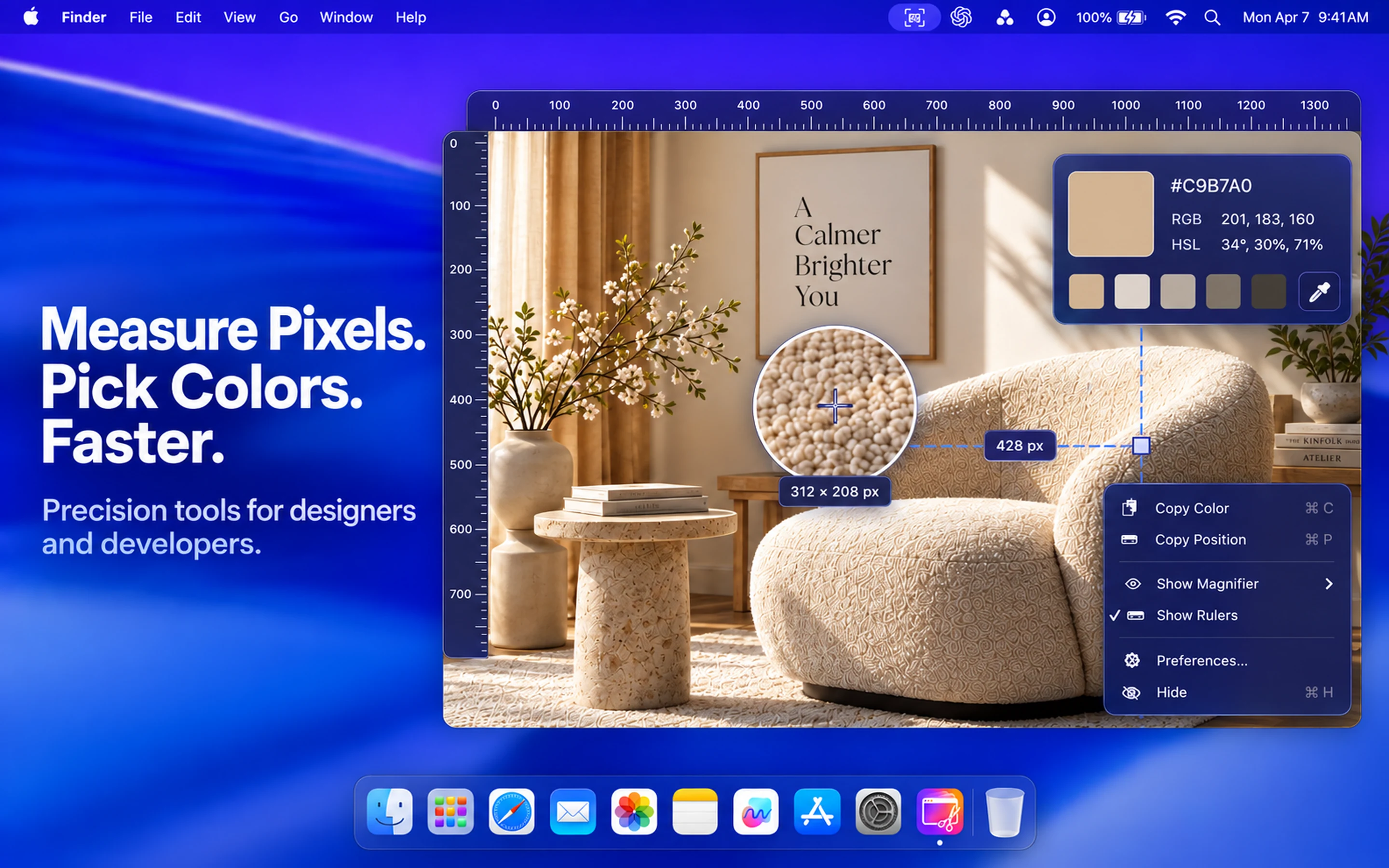
Task: Click the #C9B7A0 hex value
Action: click(x=1211, y=186)
